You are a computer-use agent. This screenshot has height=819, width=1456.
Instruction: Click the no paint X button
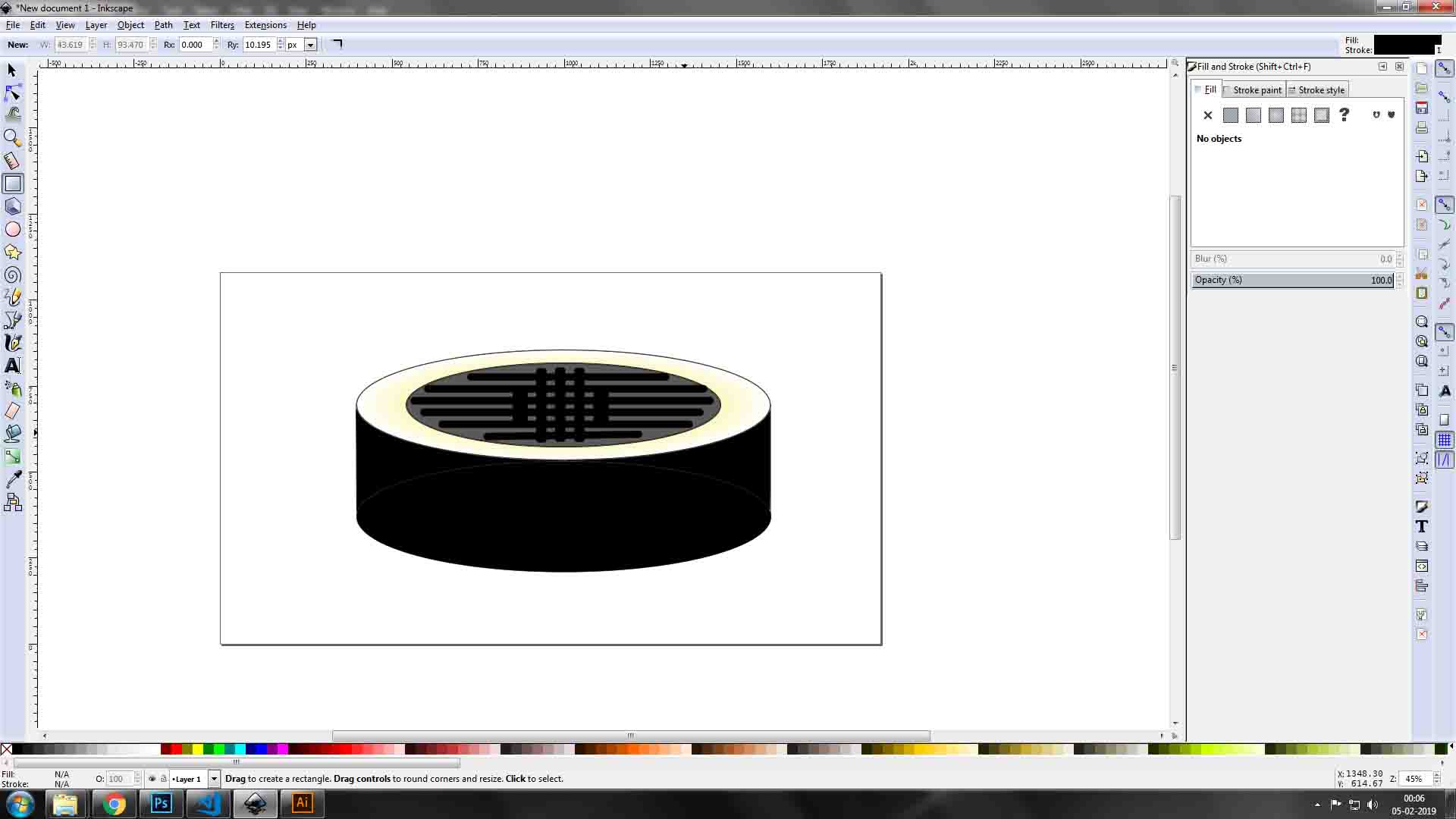coord(1208,115)
